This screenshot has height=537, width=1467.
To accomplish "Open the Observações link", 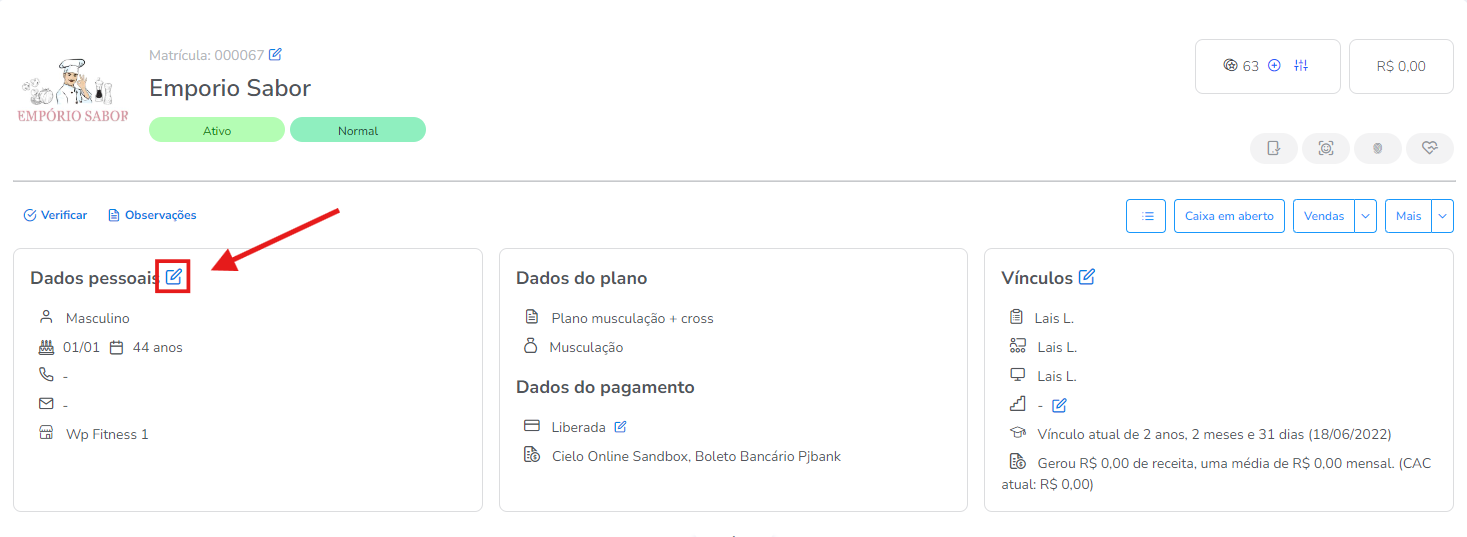I will [x=152, y=215].
